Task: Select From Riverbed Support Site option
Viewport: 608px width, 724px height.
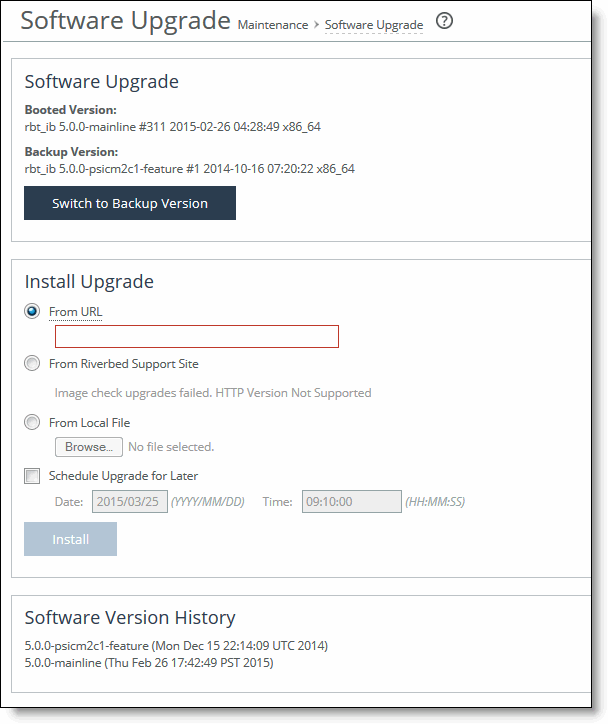Action: (x=32, y=363)
